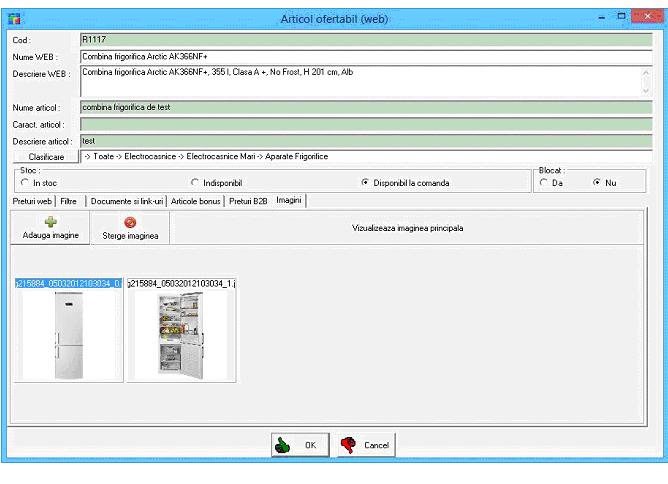Set Blocat to 'Nu'
The width and height of the screenshot is (668, 484).
(x=597, y=183)
